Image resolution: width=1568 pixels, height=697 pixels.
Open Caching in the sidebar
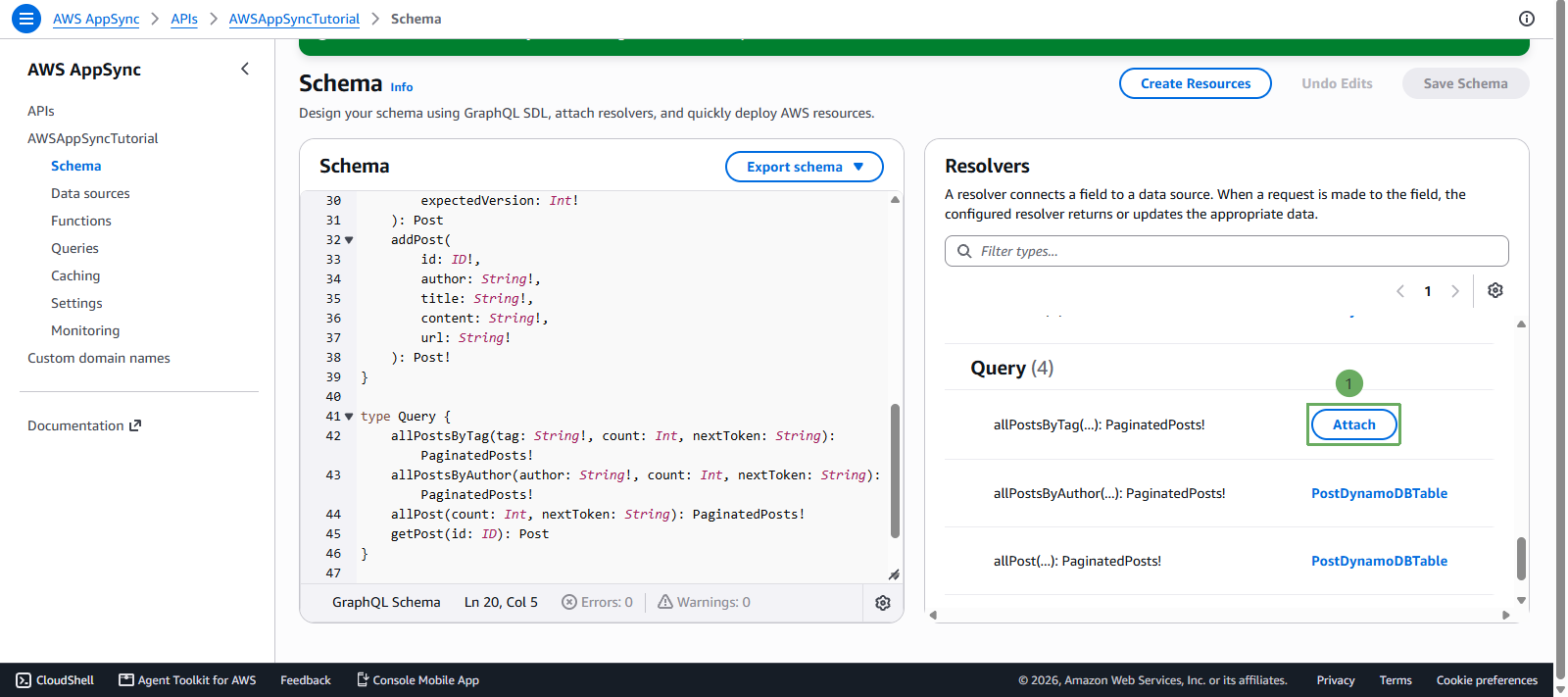(75, 275)
